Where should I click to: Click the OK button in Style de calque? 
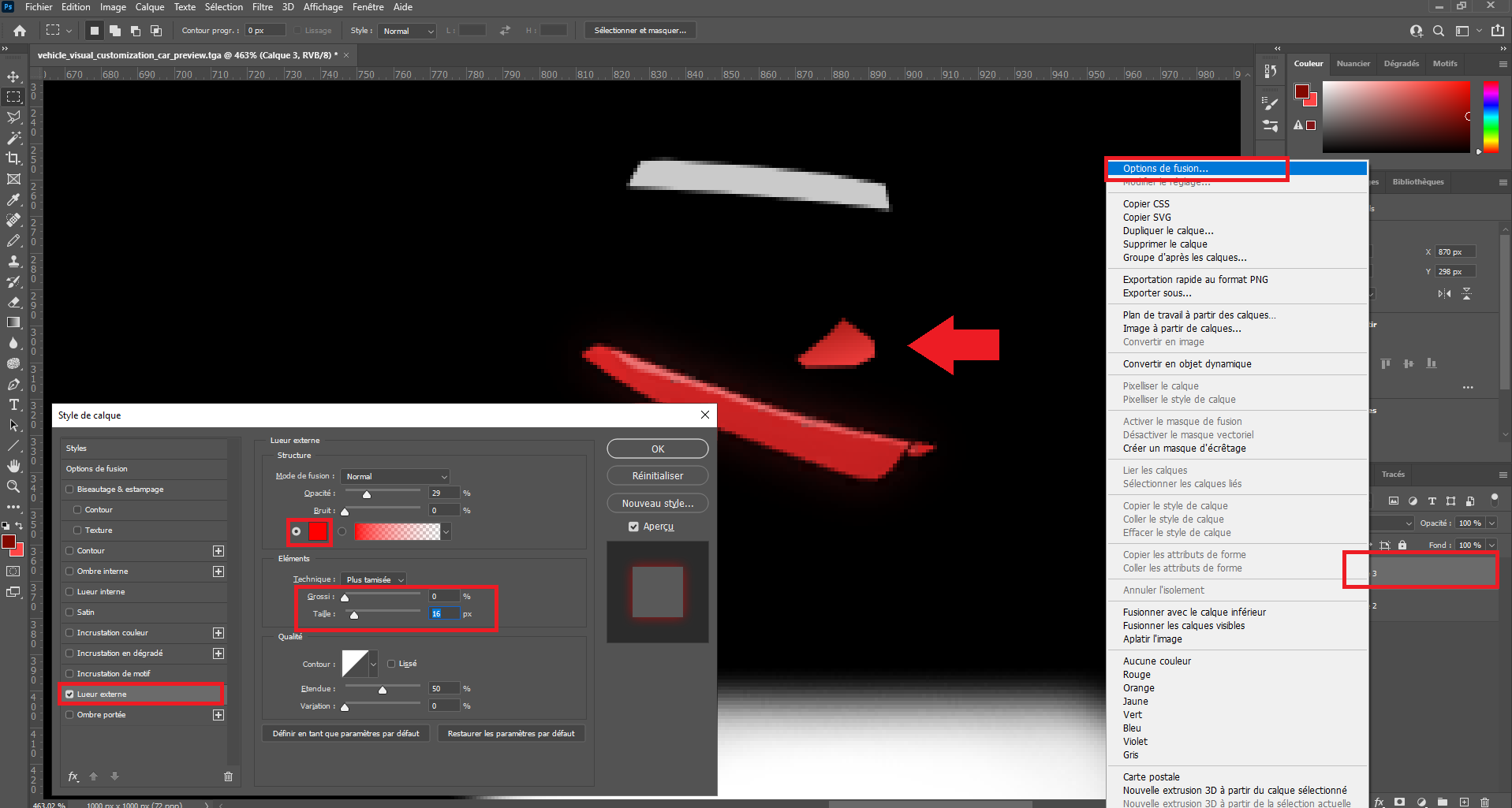[657, 449]
